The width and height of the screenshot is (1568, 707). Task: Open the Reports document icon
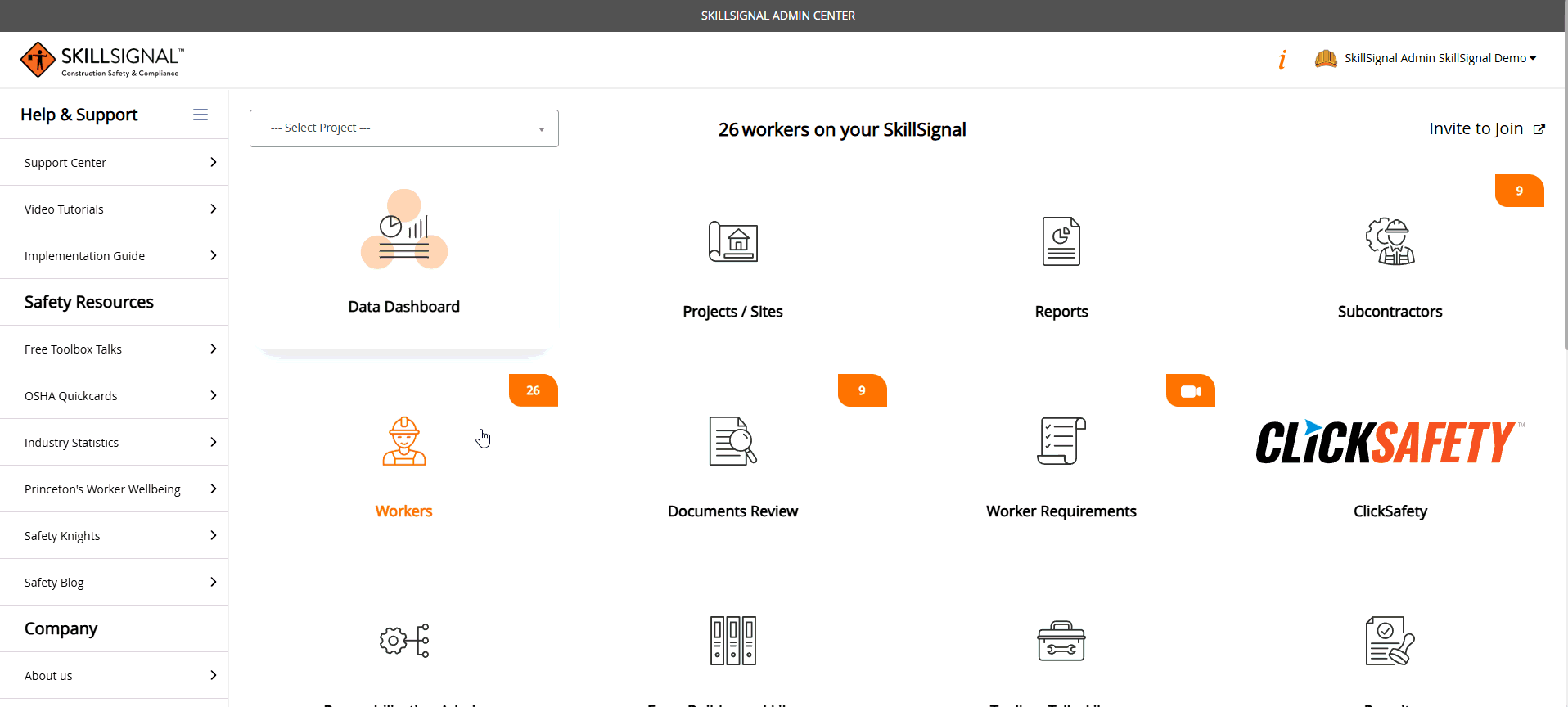pyautogui.click(x=1061, y=241)
